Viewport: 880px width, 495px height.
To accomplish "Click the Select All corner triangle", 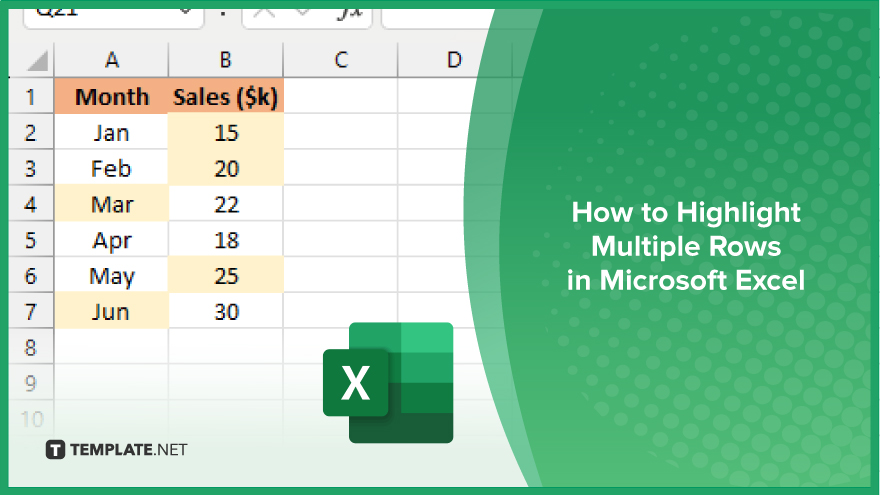I will [x=37, y=61].
